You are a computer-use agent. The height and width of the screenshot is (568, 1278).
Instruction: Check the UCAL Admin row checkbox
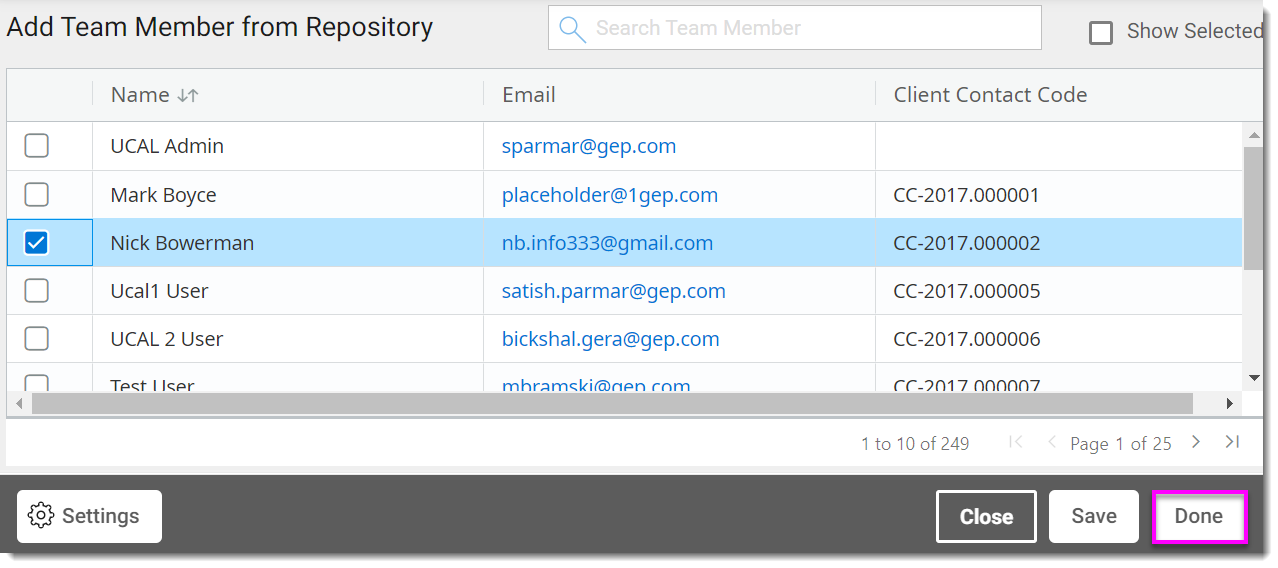(x=36, y=146)
